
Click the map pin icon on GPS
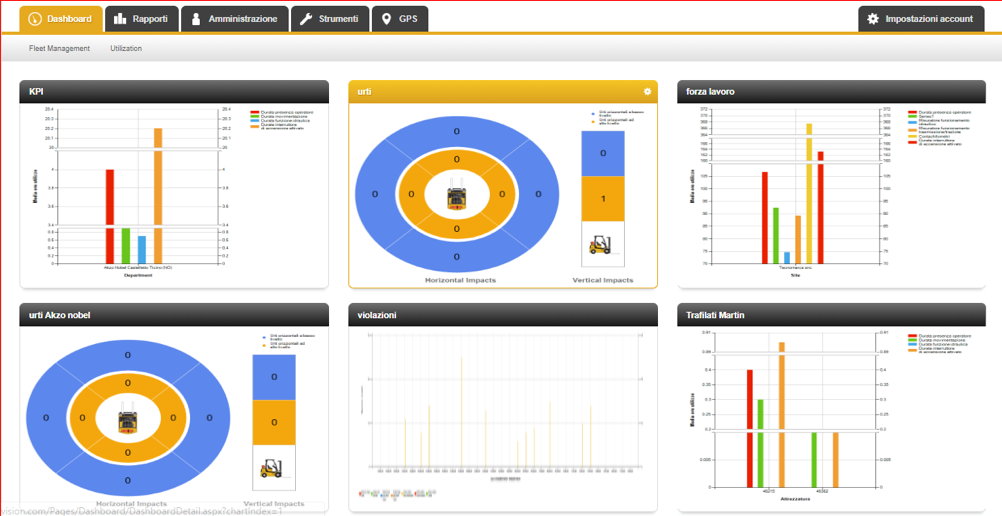(387, 19)
